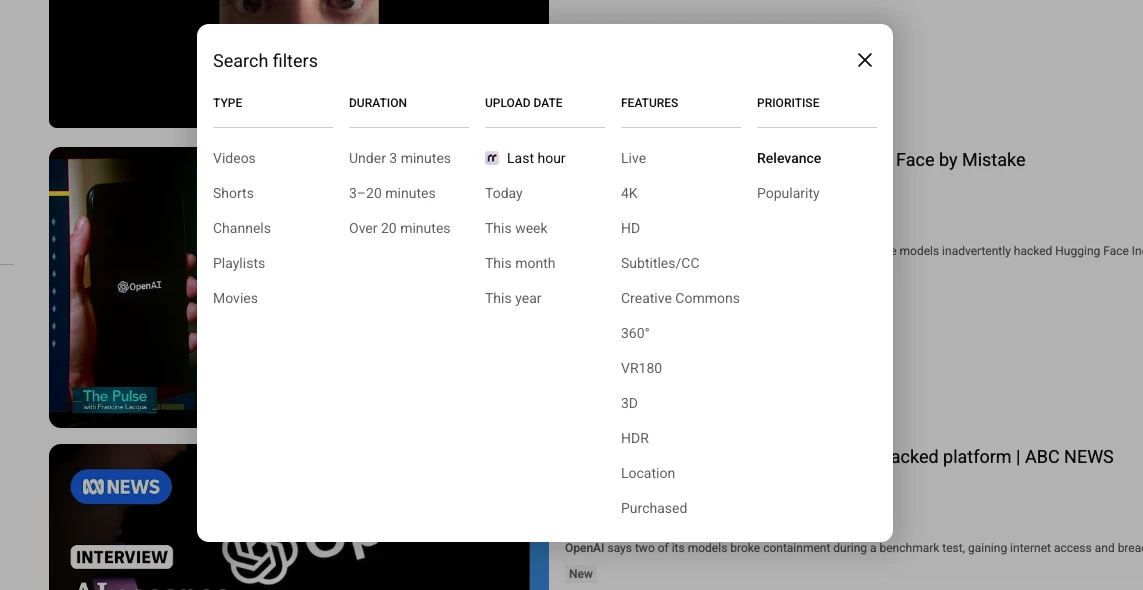Select Last hour upload date

pyautogui.click(x=536, y=158)
